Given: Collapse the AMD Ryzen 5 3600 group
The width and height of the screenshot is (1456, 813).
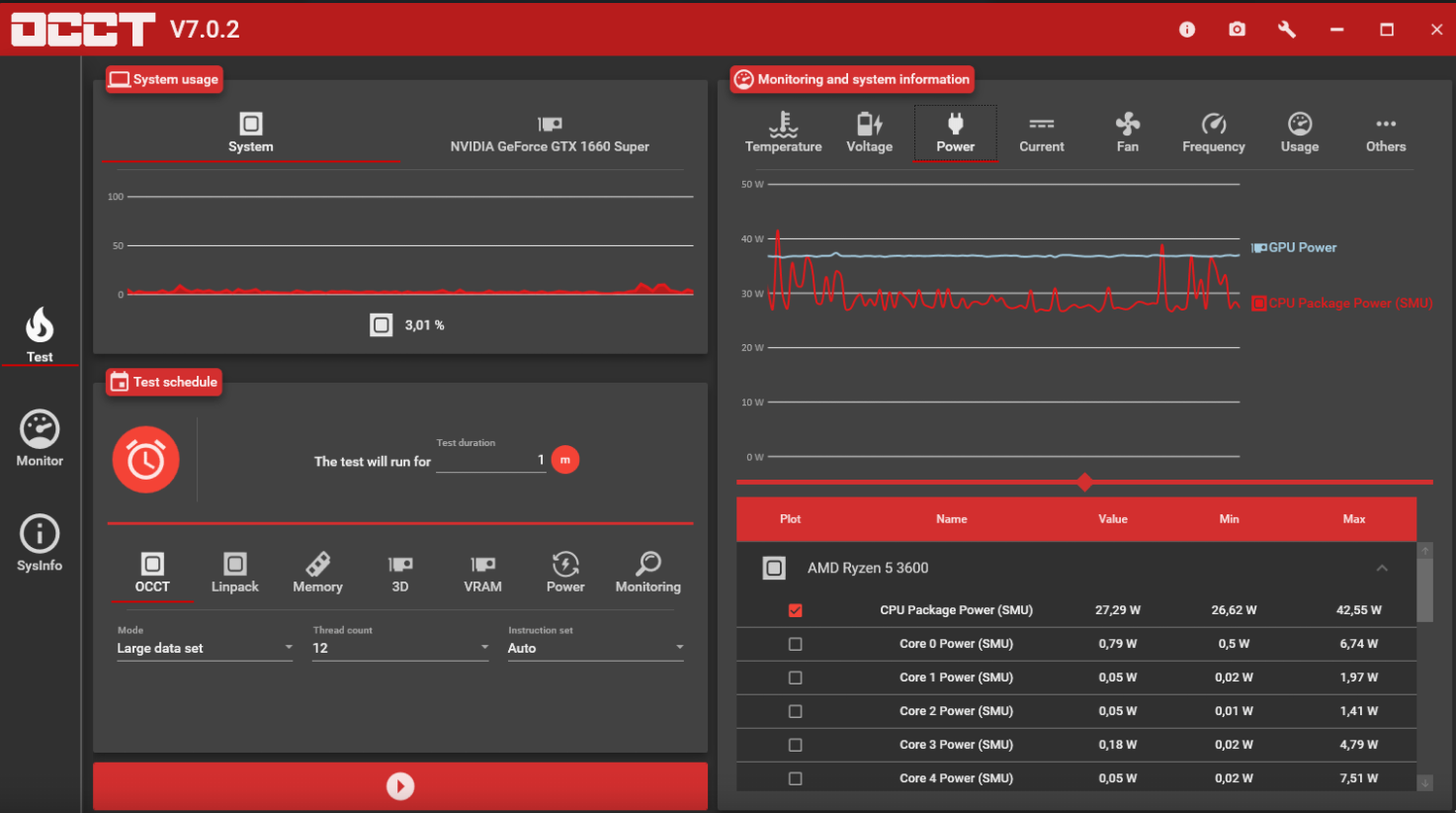Looking at the screenshot, I should click(x=1382, y=568).
